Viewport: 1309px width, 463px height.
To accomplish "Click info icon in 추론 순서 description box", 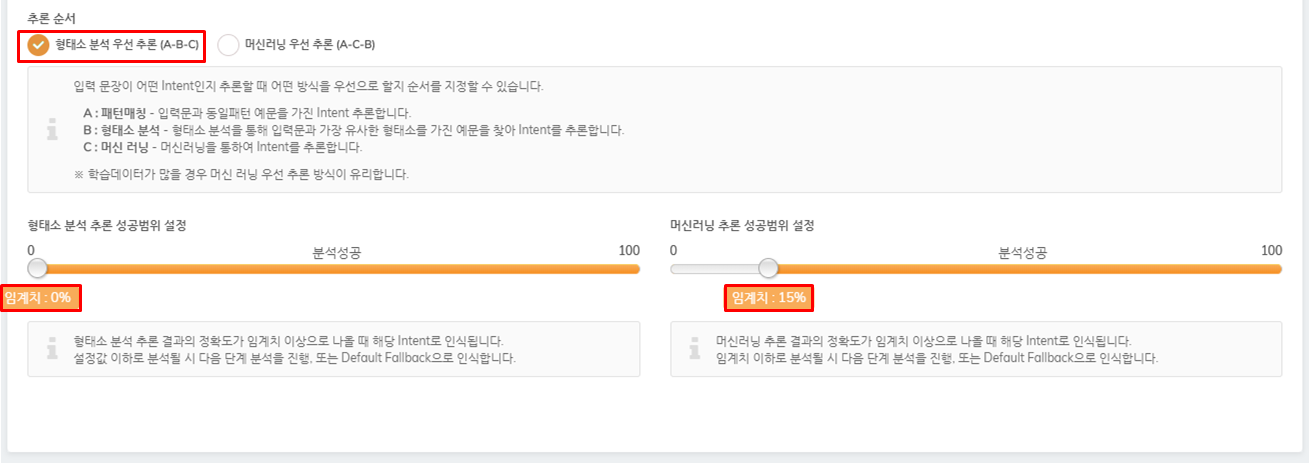I will [52, 130].
